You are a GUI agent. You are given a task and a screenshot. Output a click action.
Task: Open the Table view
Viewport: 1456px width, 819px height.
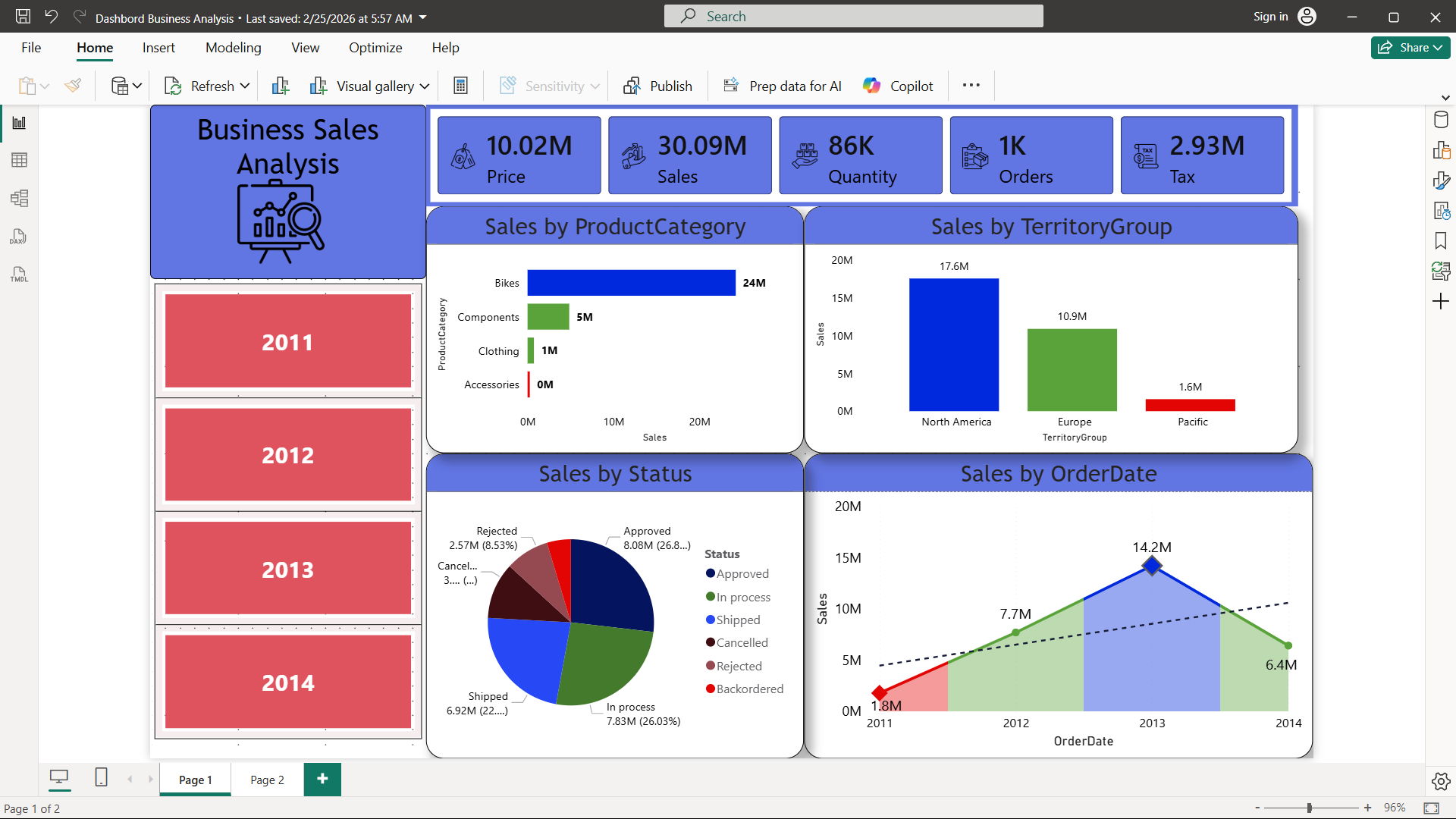(19, 159)
